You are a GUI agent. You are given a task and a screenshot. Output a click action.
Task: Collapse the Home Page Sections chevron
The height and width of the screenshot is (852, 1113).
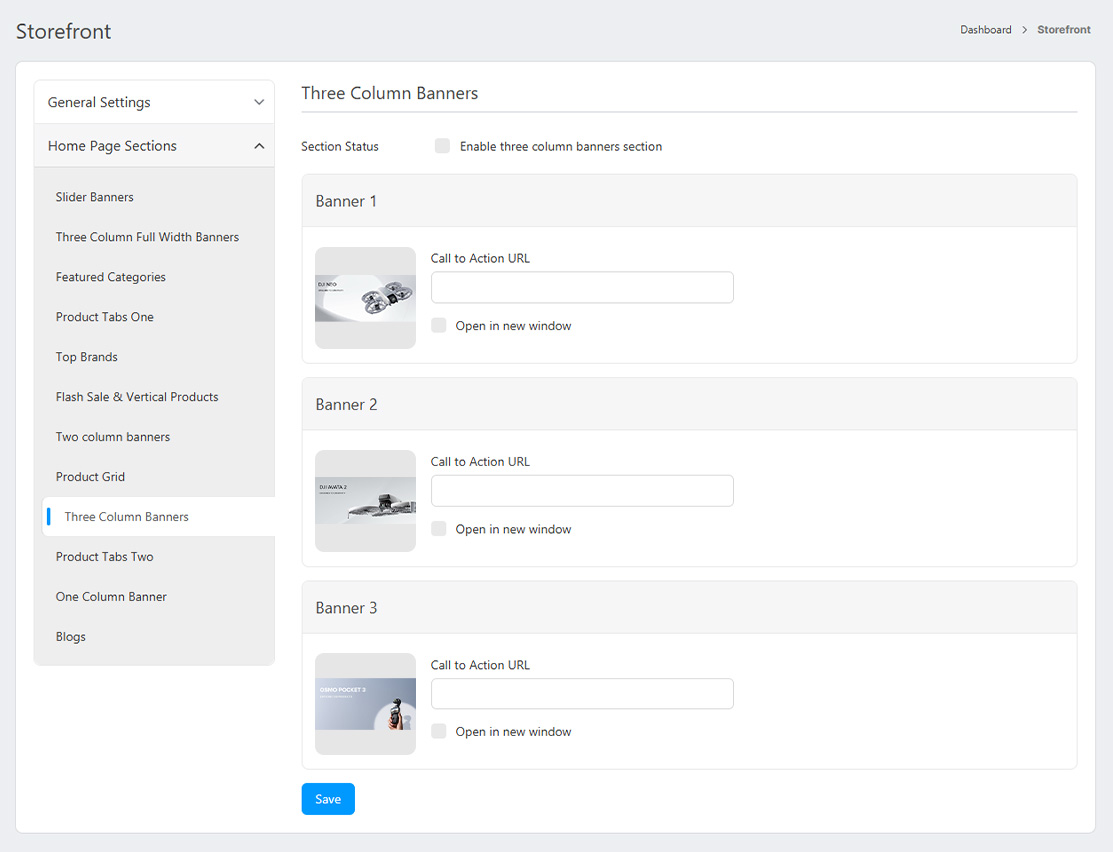[x=259, y=146]
